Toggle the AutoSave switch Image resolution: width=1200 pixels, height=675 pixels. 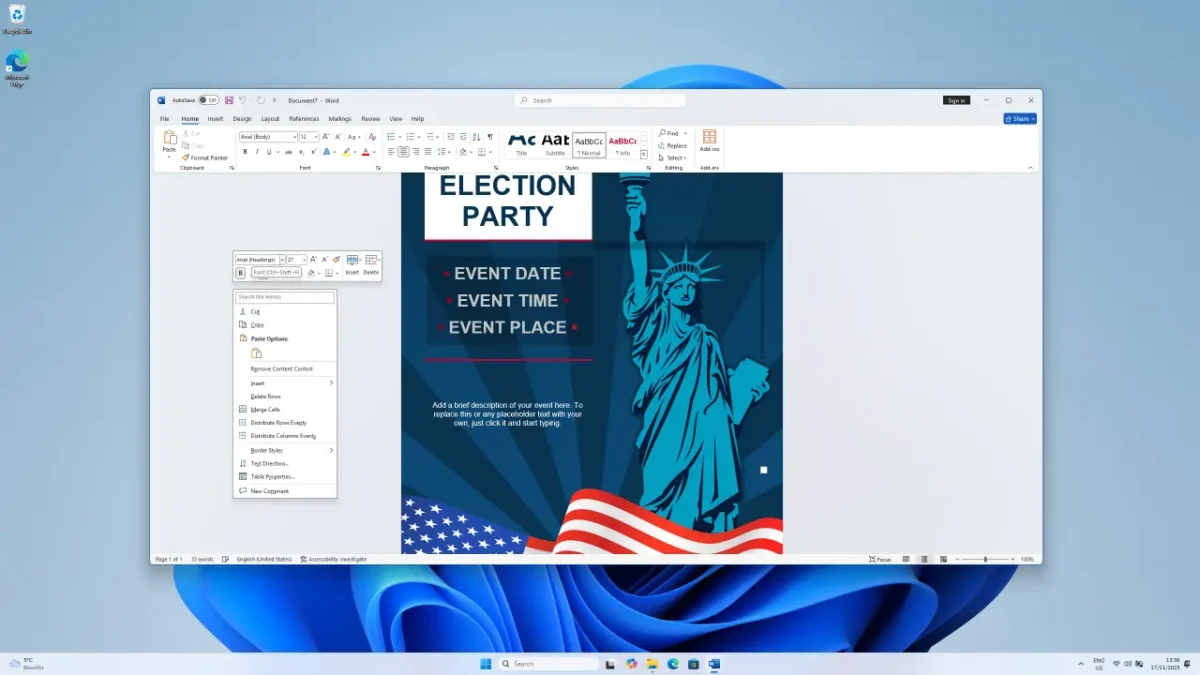pyautogui.click(x=208, y=100)
